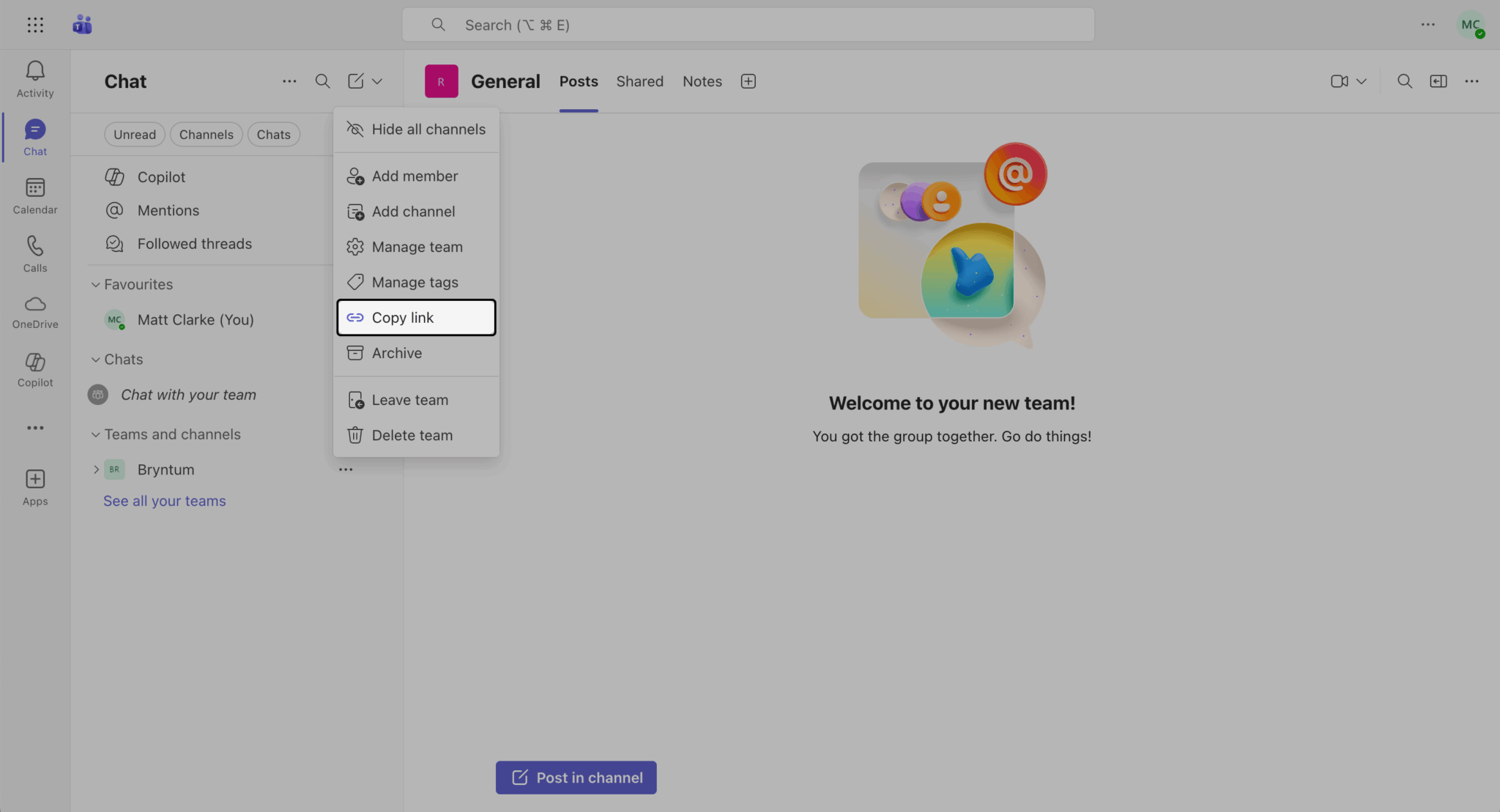Viewport: 1500px width, 812px height.
Task: Toggle the Unread filter pill
Action: tap(135, 135)
